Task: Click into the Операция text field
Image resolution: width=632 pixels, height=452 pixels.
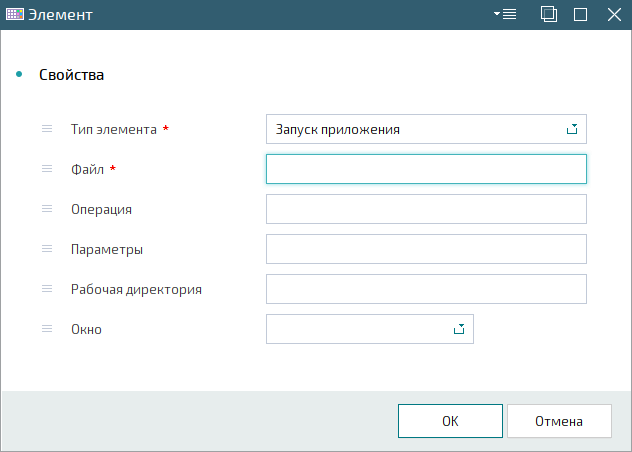Action: coord(426,209)
